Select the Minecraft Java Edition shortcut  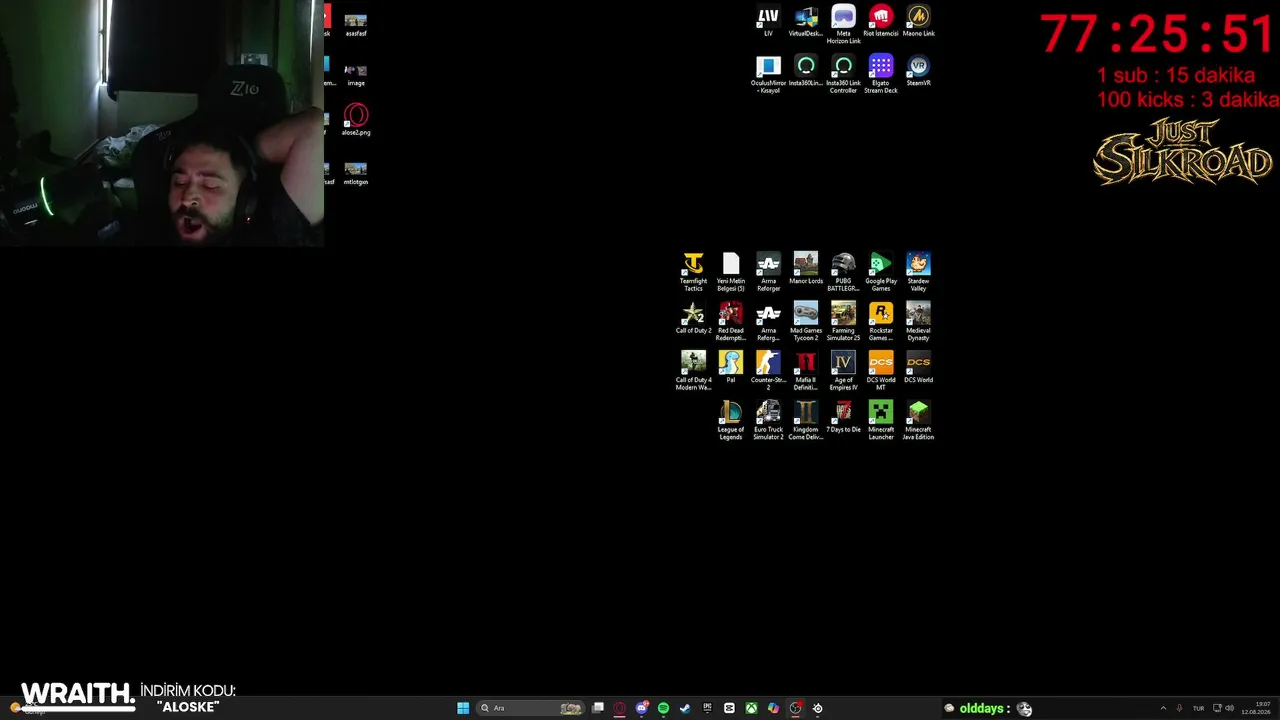(918, 421)
